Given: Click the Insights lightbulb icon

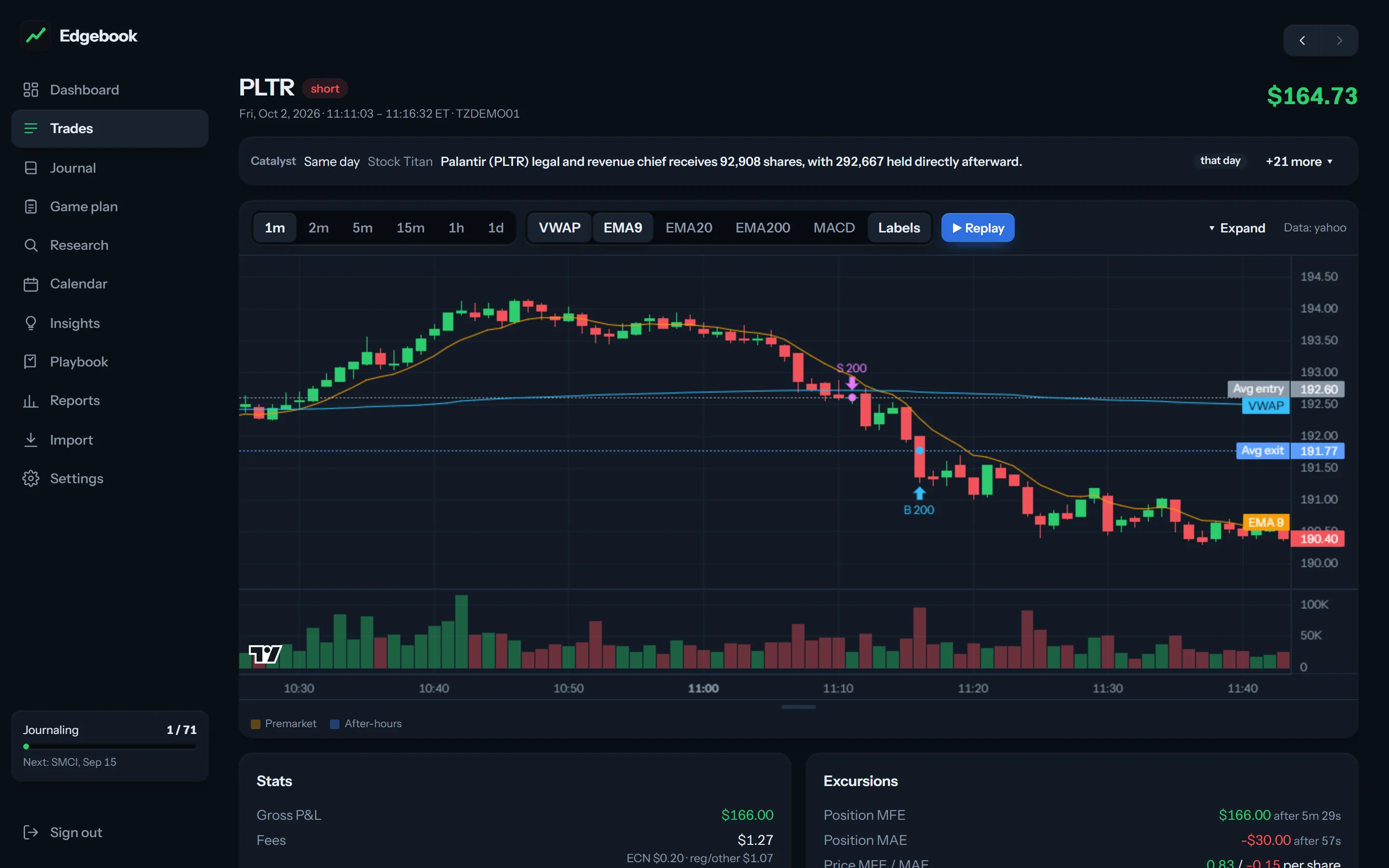Looking at the screenshot, I should click(x=30, y=323).
